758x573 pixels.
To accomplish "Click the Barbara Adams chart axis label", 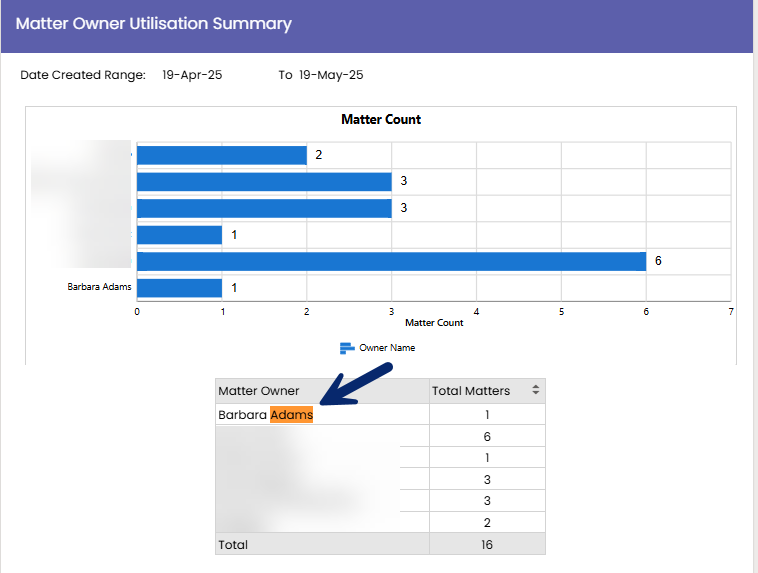I will [x=99, y=287].
